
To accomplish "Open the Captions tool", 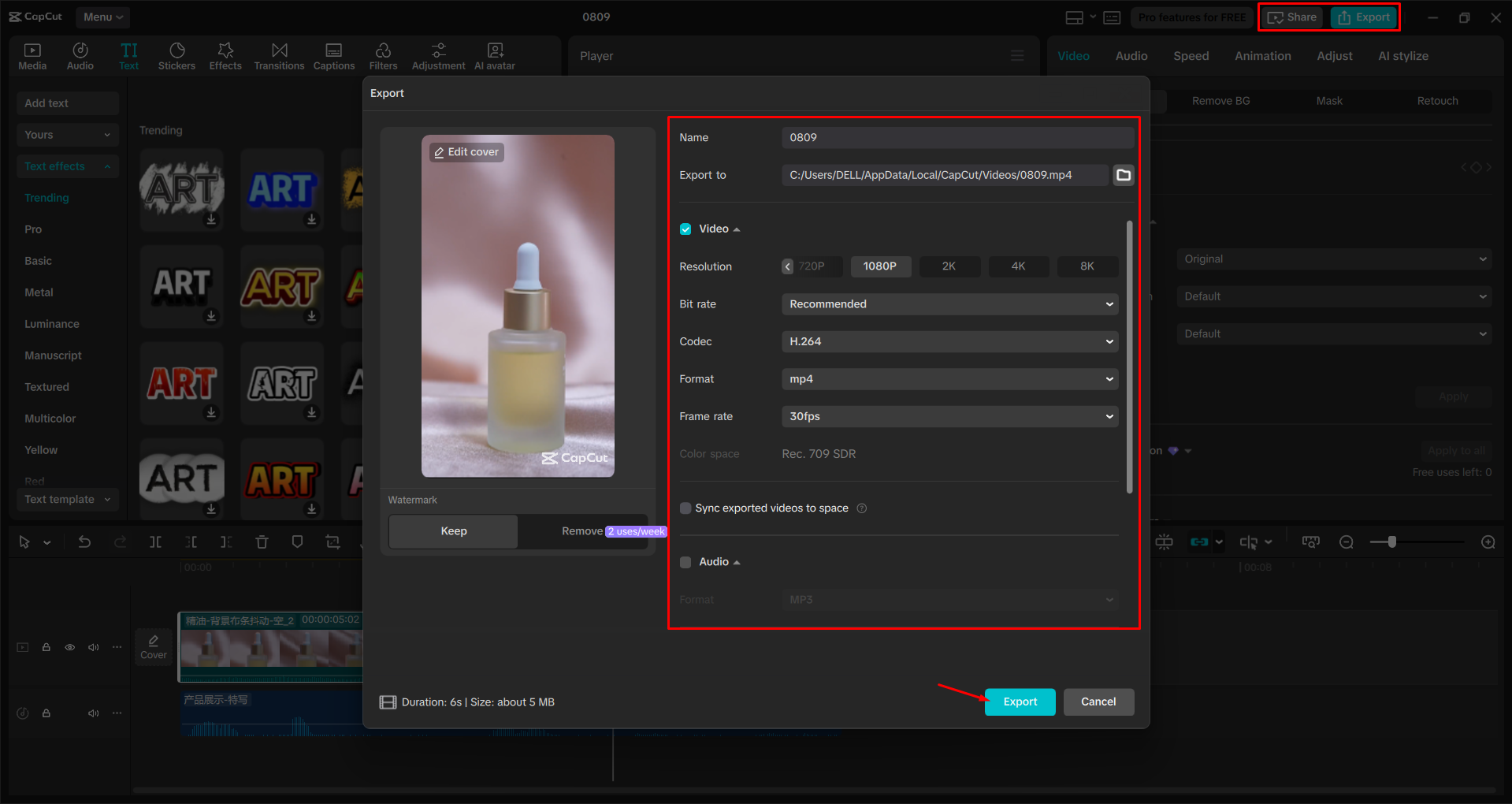I will [334, 55].
